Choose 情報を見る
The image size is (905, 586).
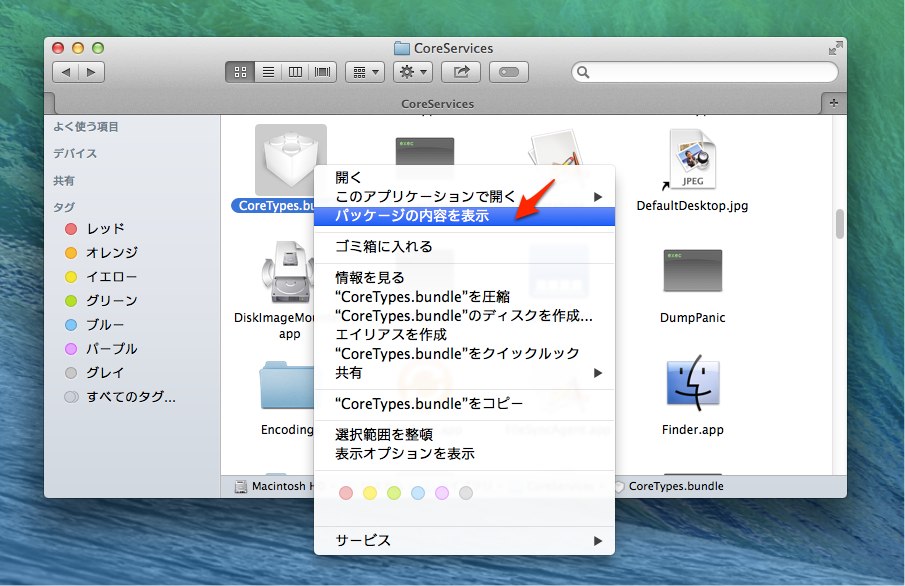click(x=464, y=278)
